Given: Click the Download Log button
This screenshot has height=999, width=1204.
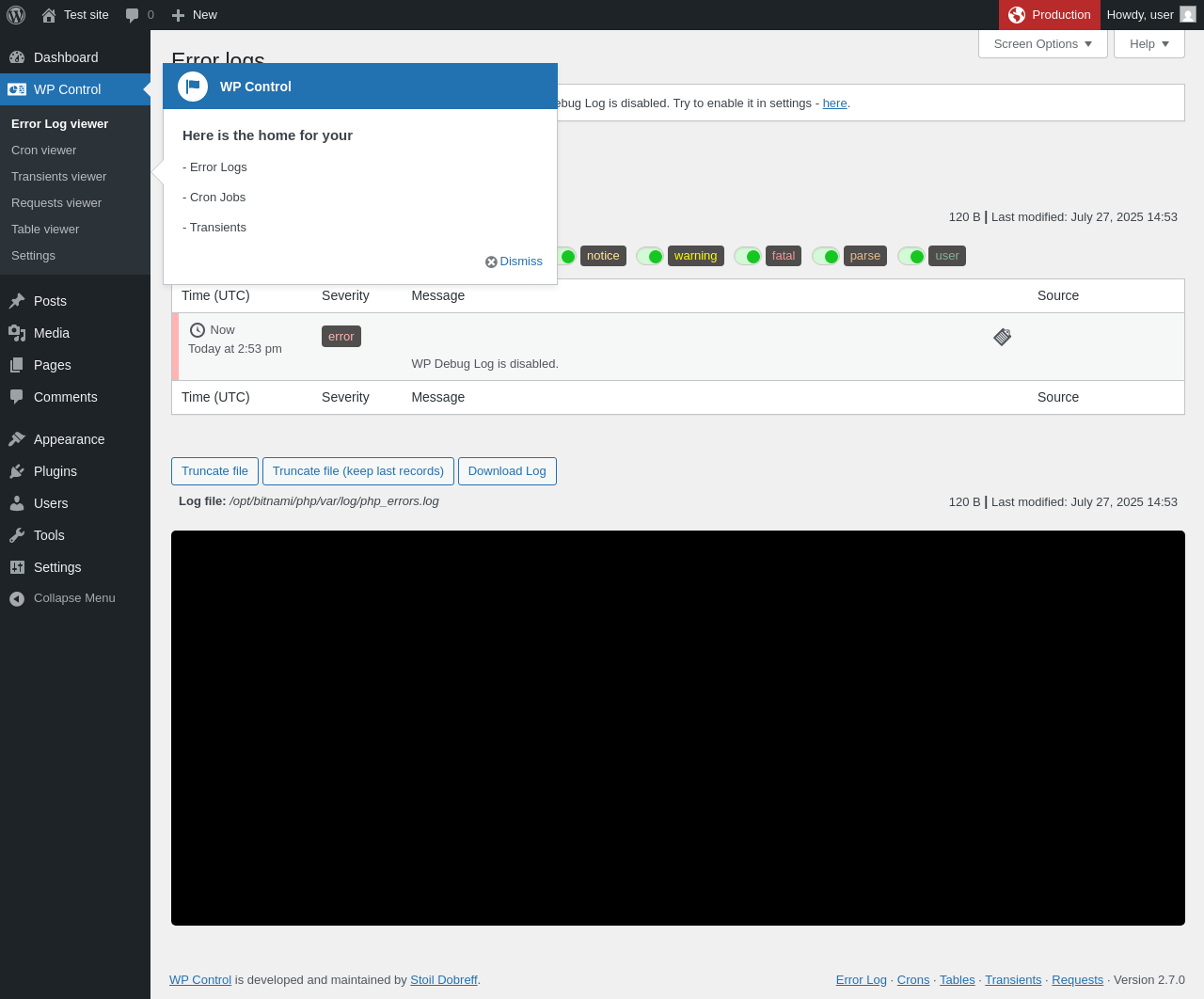Looking at the screenshot, I should [x=507, y=471].
